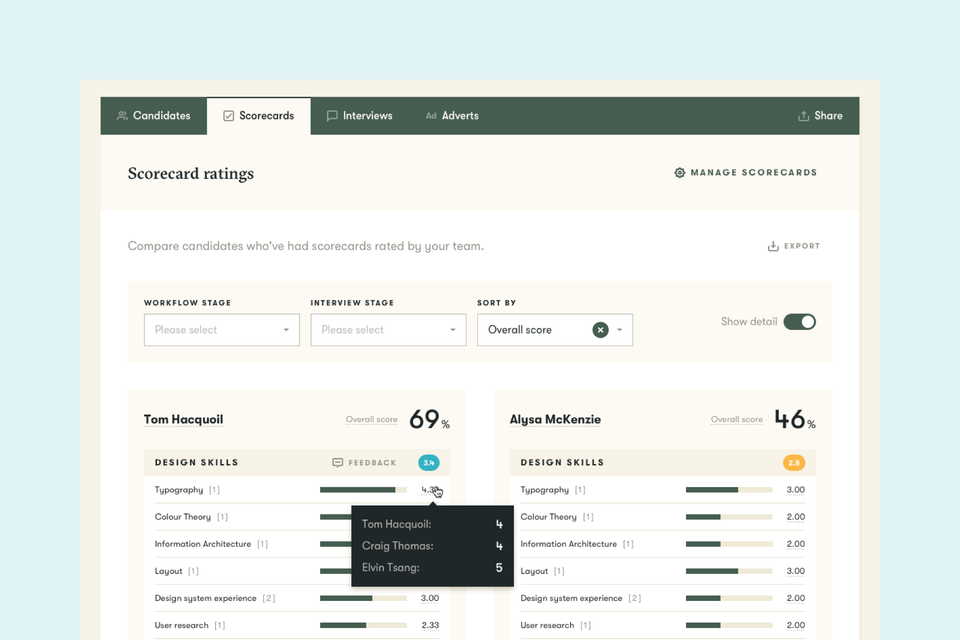Click Alysa's Design system experience bar
This screenshot has width=960, height=640.
click(x=729, y=598)
